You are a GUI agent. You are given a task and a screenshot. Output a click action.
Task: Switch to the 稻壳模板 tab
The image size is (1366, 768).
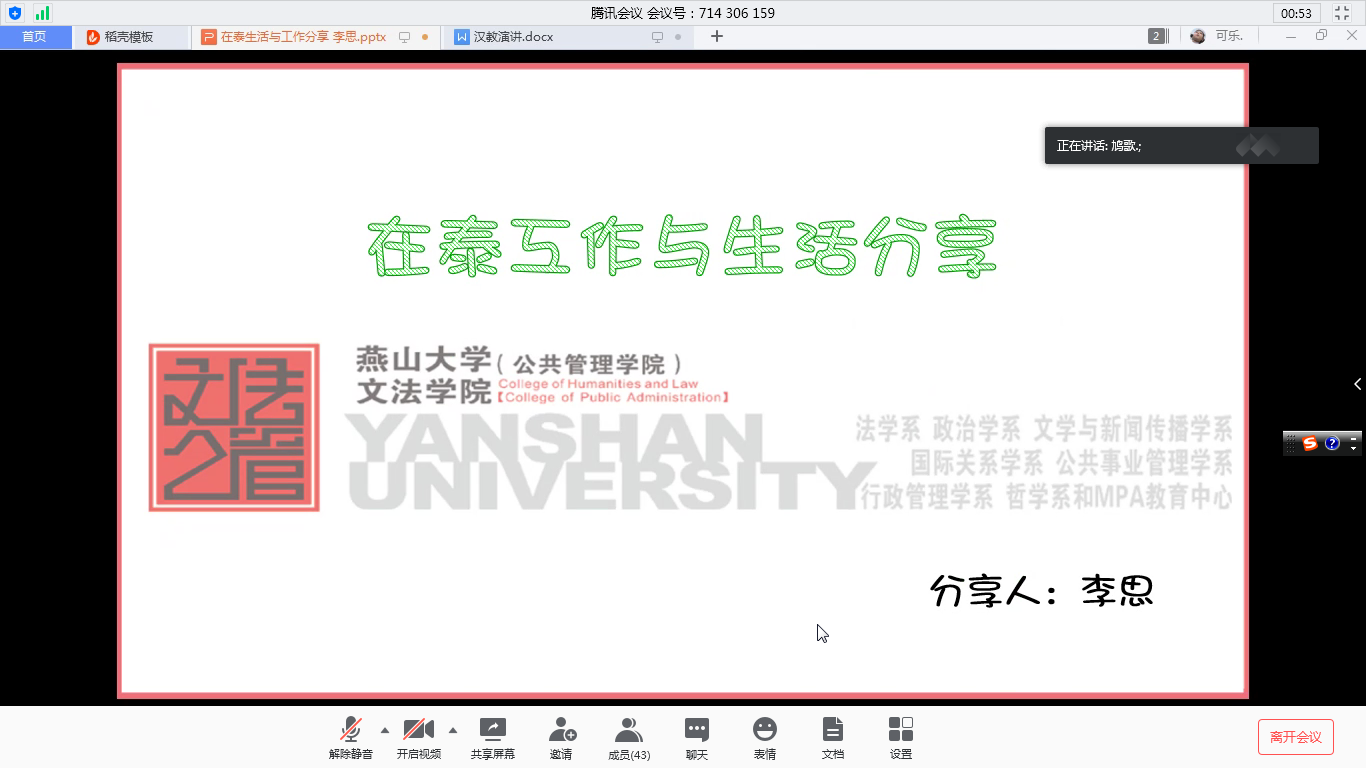coord(128,37)
